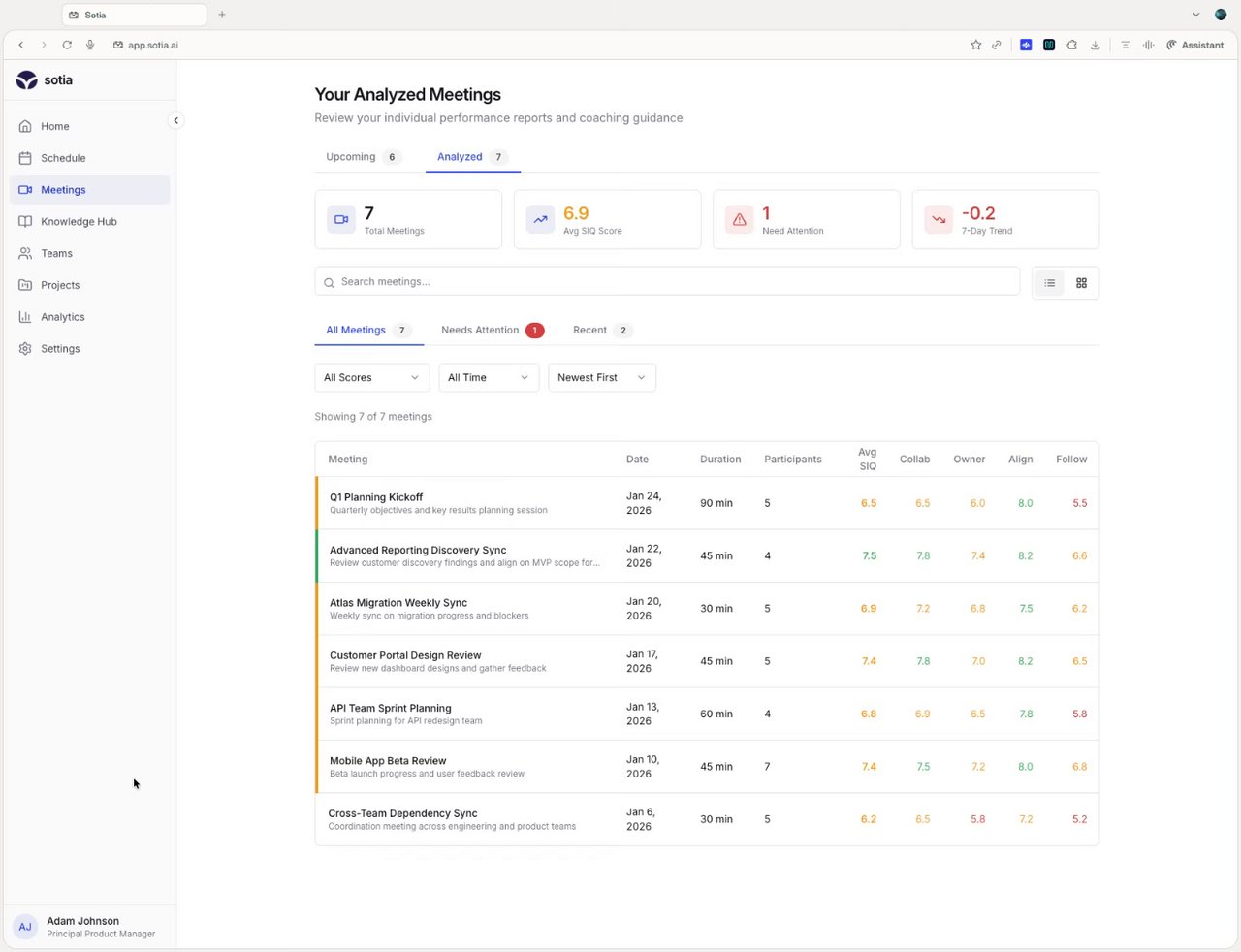Click the Need Attention warning icon
Image resolution: width=1241 pixels, height=952 pixels.
[x=740, y=219]
